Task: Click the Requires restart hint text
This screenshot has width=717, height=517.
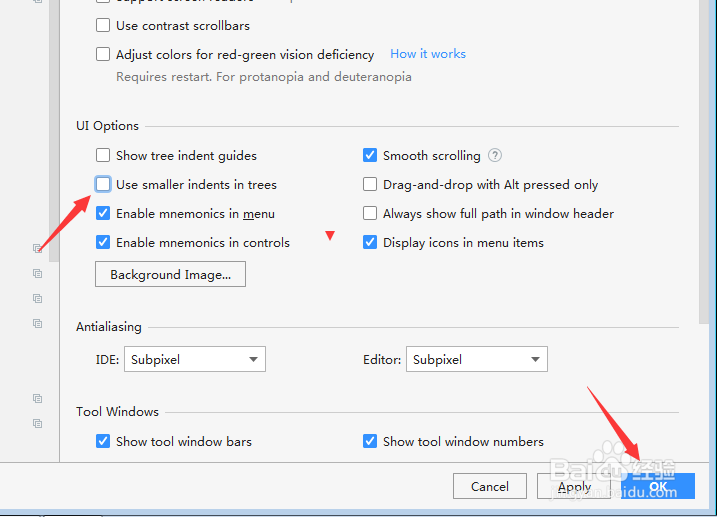Action: 264,76
